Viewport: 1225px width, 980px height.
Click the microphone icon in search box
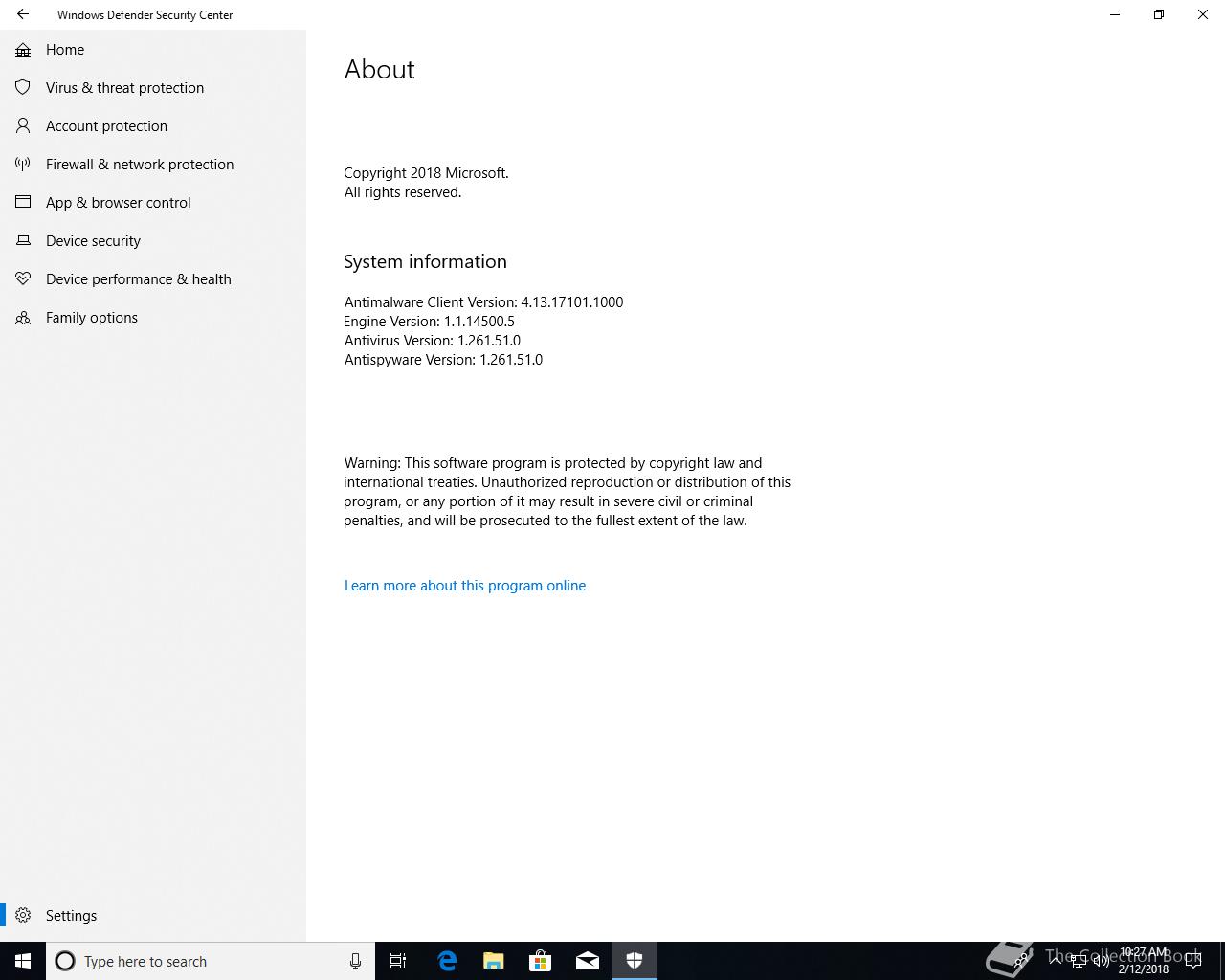(x=355, y=961)
